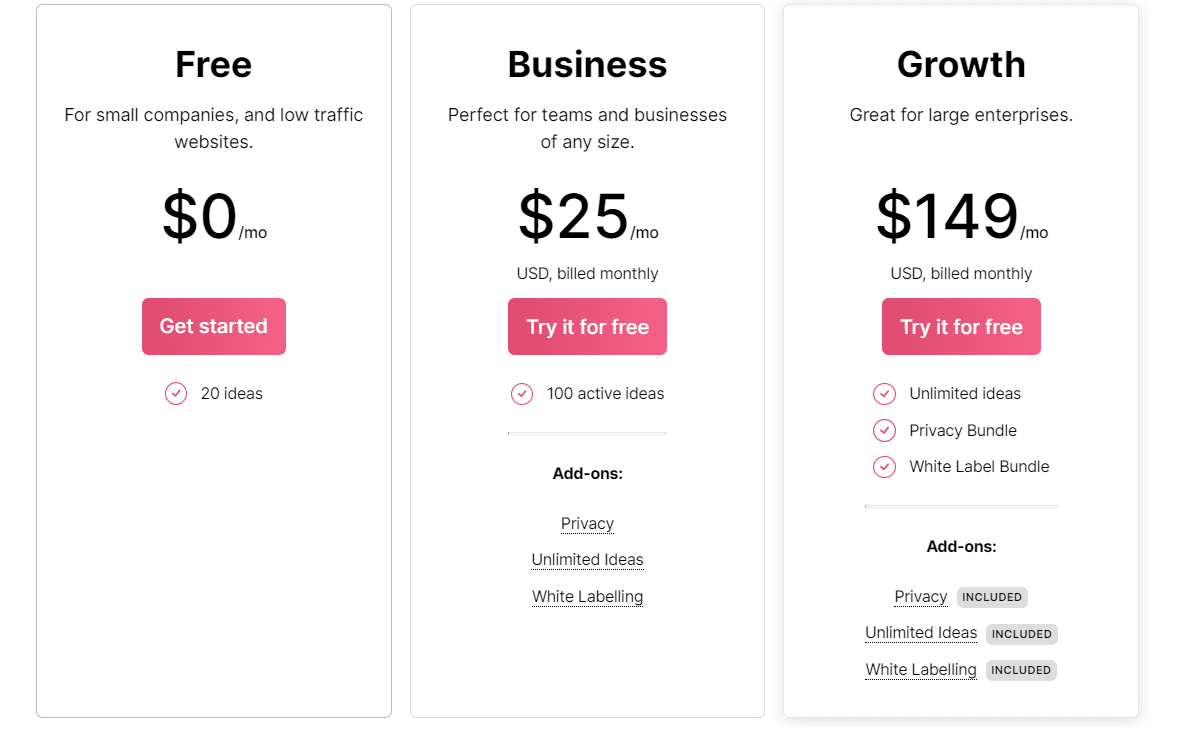
Task: Click the INCLUDED badge next to Privacy
Action: pyautogui.click(x=992, y=597)
